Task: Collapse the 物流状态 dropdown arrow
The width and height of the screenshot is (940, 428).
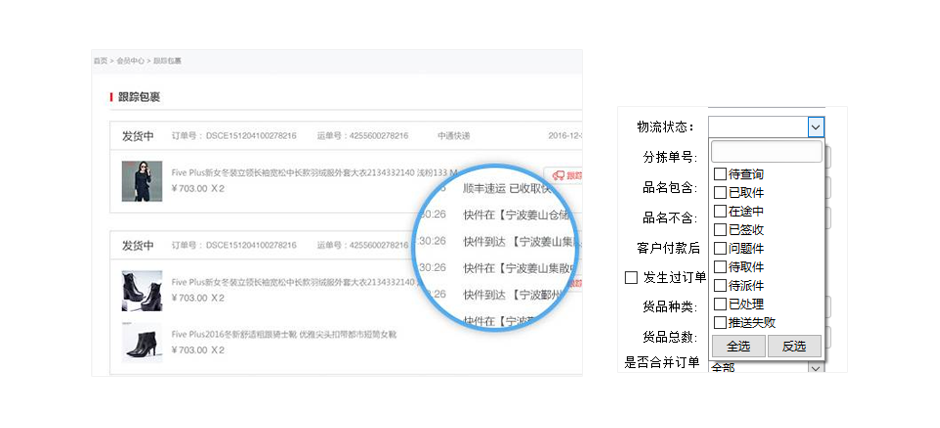Action: coord(816,127)
